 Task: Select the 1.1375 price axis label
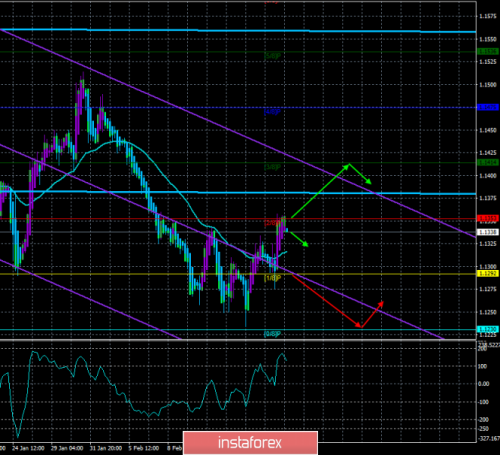pos(488,198)
